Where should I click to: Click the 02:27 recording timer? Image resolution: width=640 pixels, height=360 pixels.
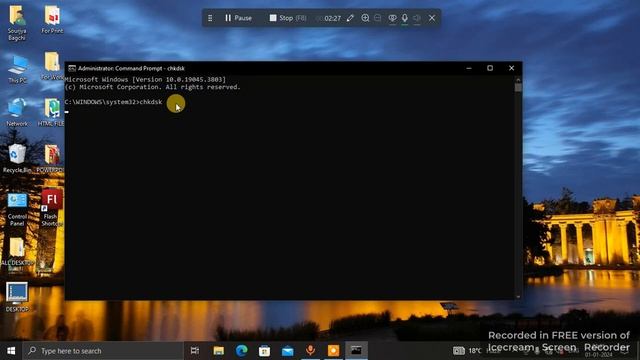click(332, 18)
